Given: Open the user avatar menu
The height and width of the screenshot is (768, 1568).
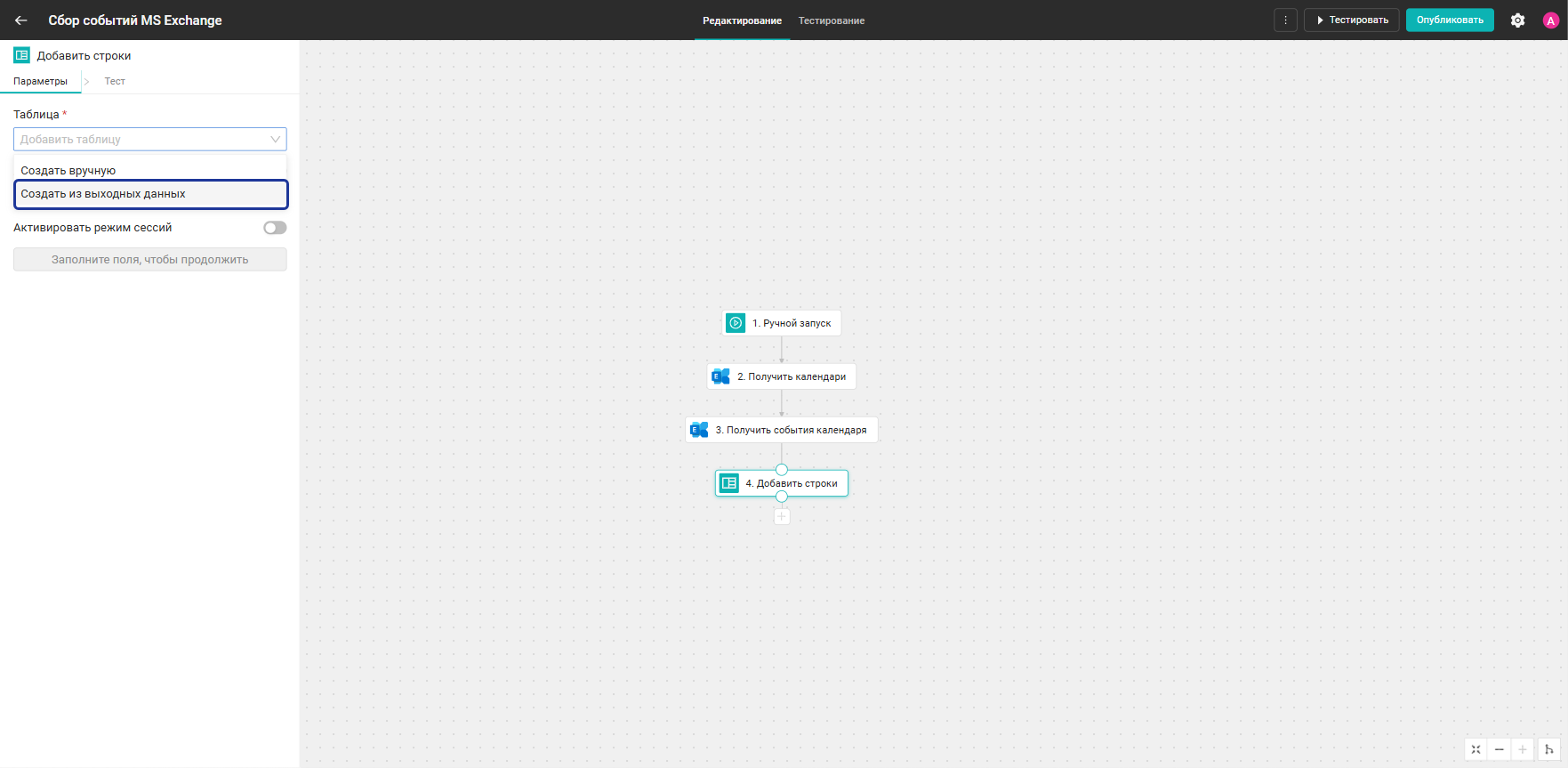Looking at the screenshot, I should coord(1550,20).
